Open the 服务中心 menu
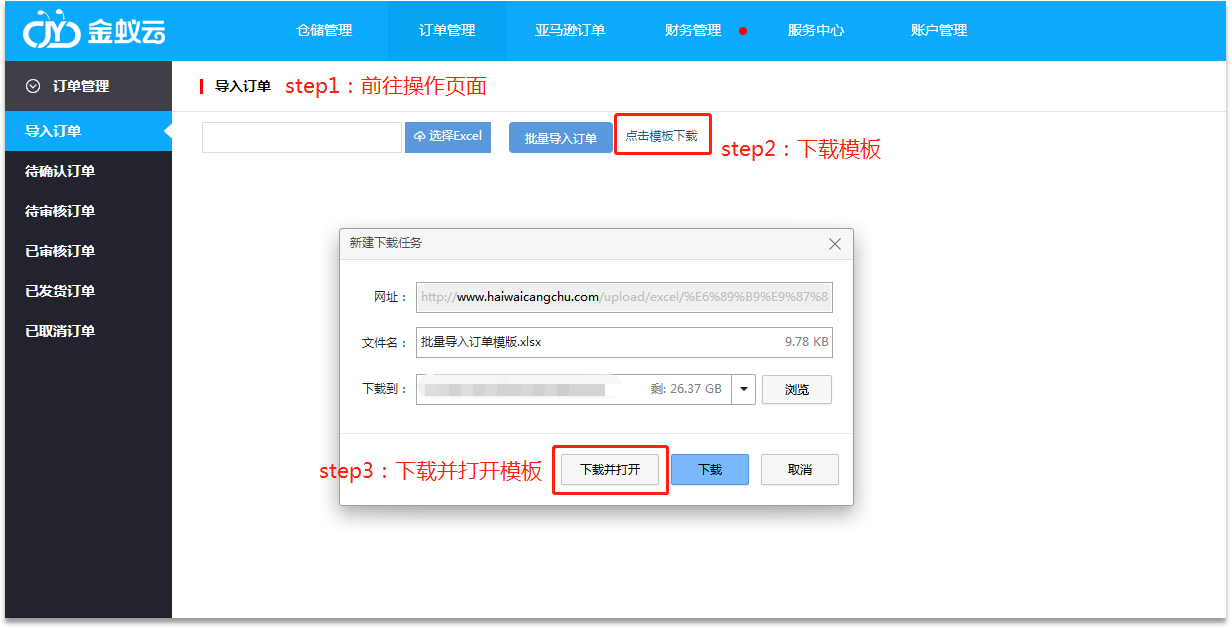 tap(816, 31)
